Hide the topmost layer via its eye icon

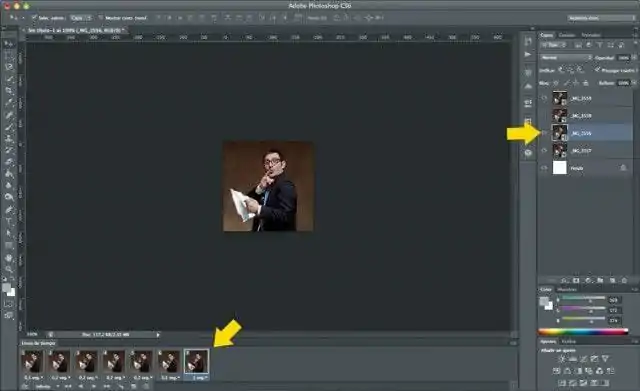tap(544, 98)
